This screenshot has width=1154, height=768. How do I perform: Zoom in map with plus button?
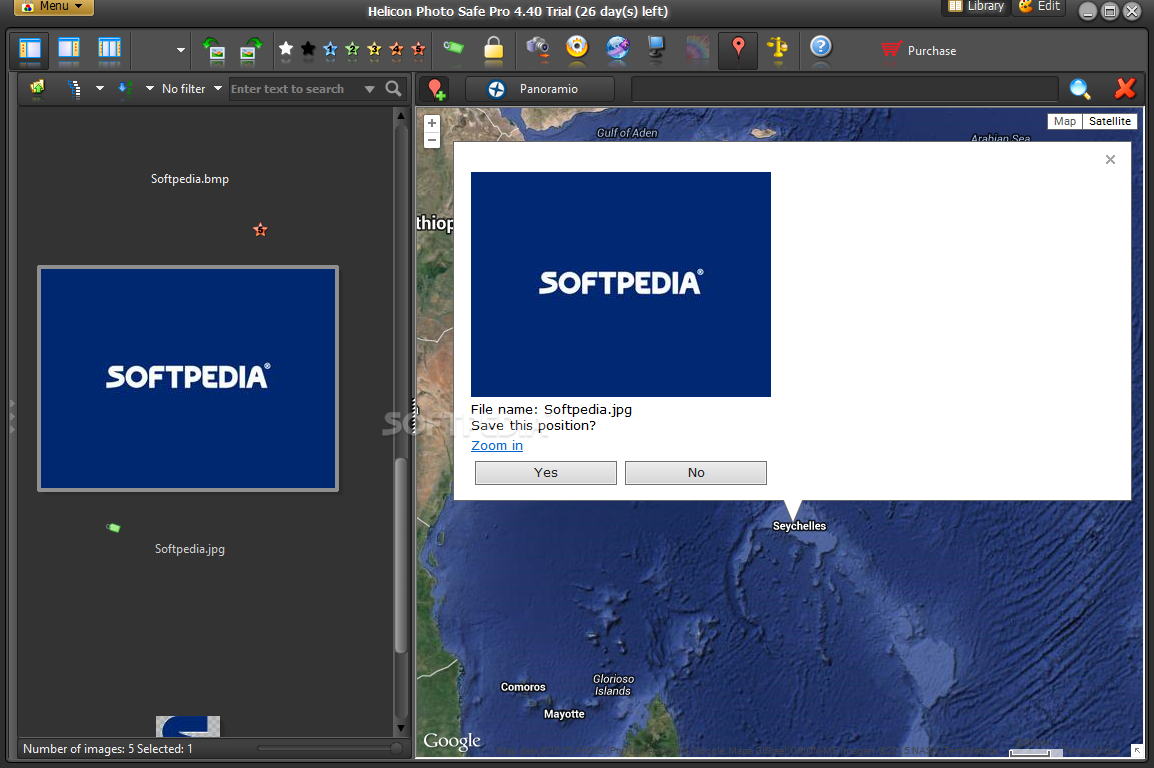point(432,123)
